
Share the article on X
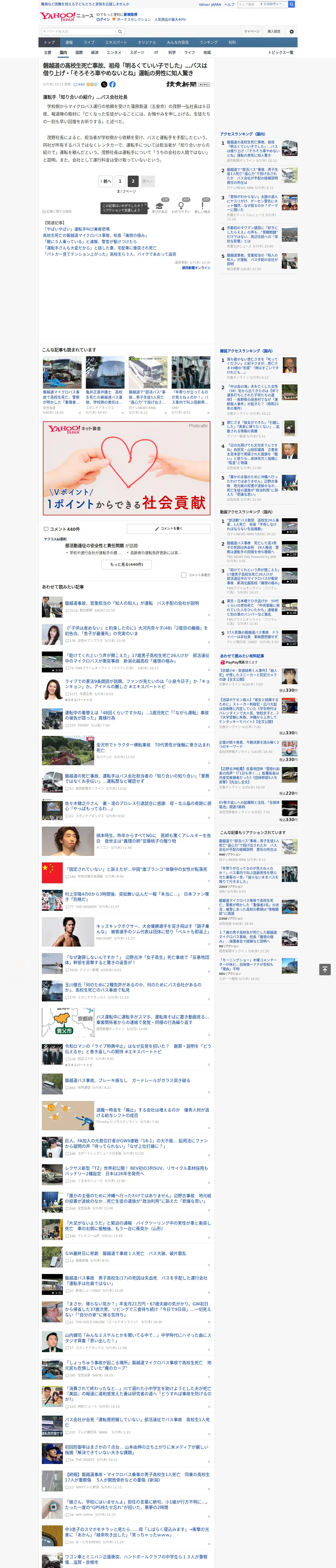click(x=104, y=85)
